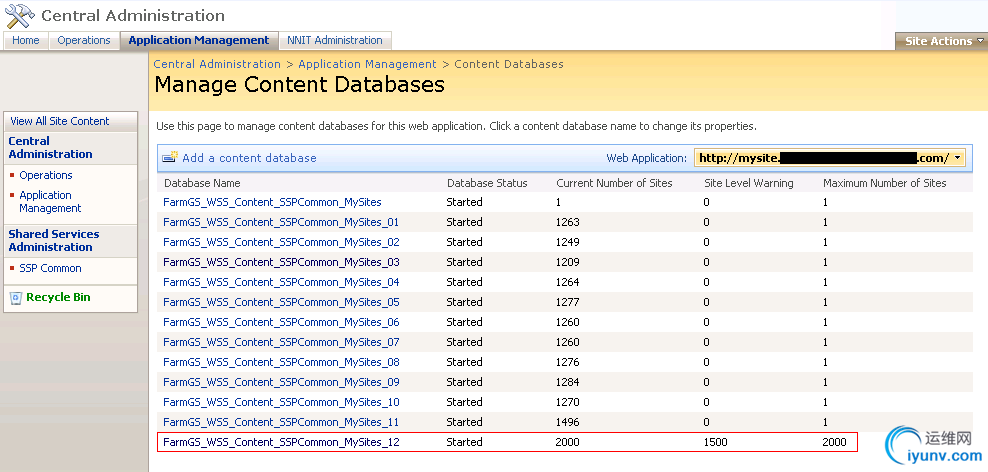The image size is (988, 472).
Task: Open database ending in MySites_09
Action: tap(281, 383)
